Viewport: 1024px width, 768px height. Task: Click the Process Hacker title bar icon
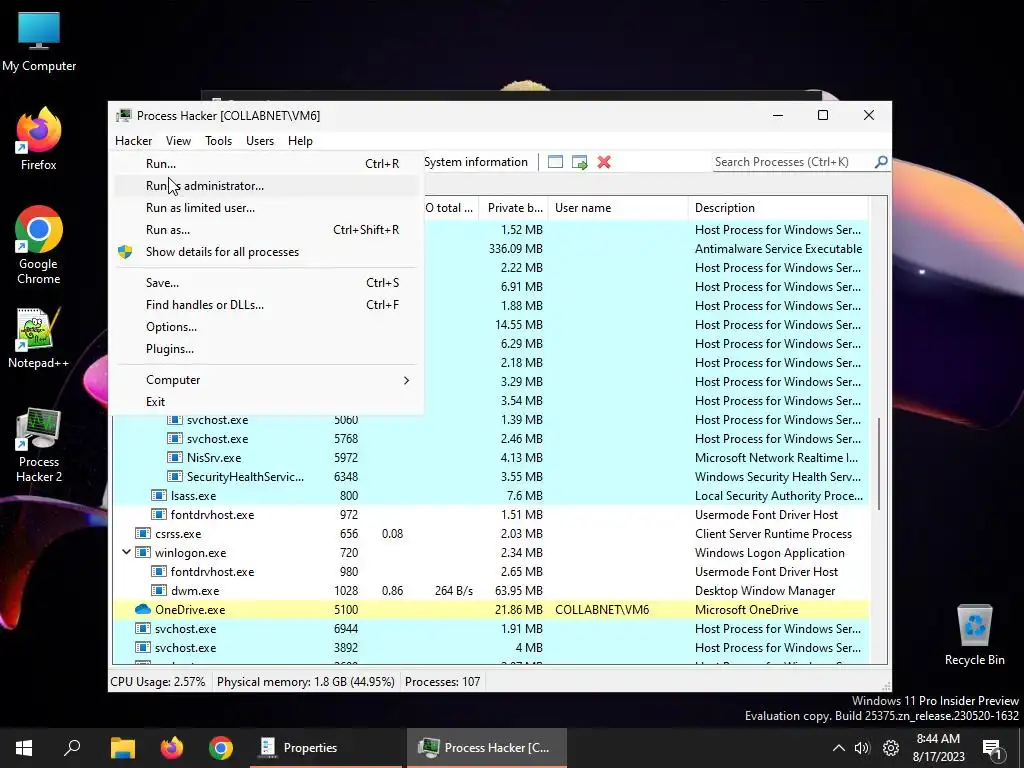point(123,116)
